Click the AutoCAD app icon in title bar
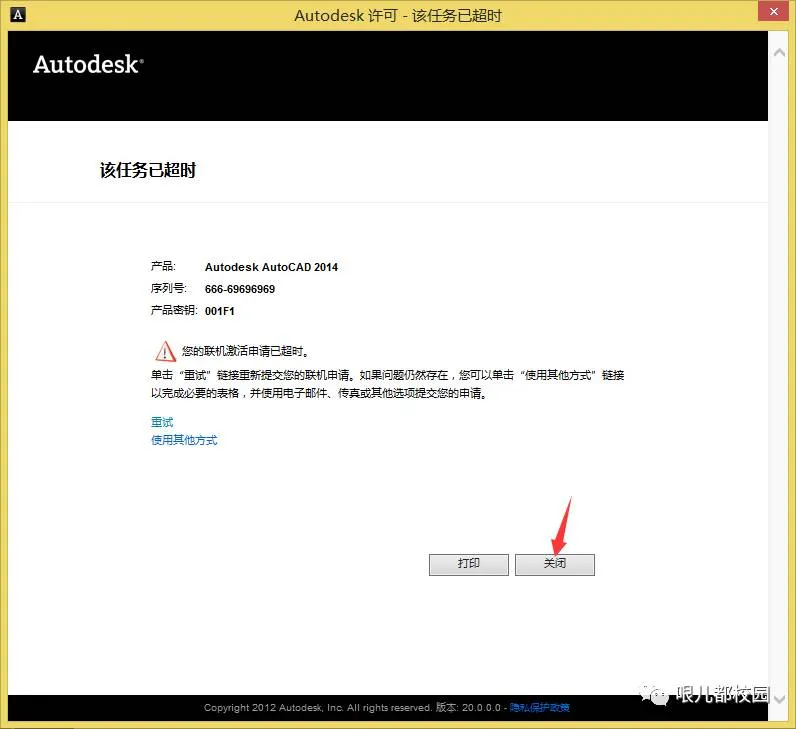The image size is (796, 729). point(18,15)
